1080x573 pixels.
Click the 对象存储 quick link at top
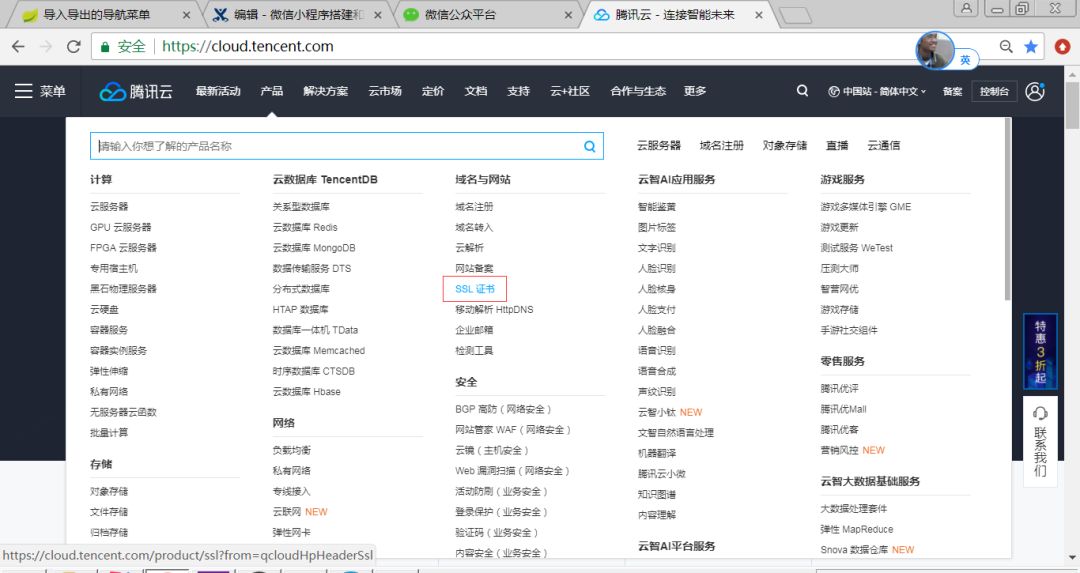tap(785, 145)
